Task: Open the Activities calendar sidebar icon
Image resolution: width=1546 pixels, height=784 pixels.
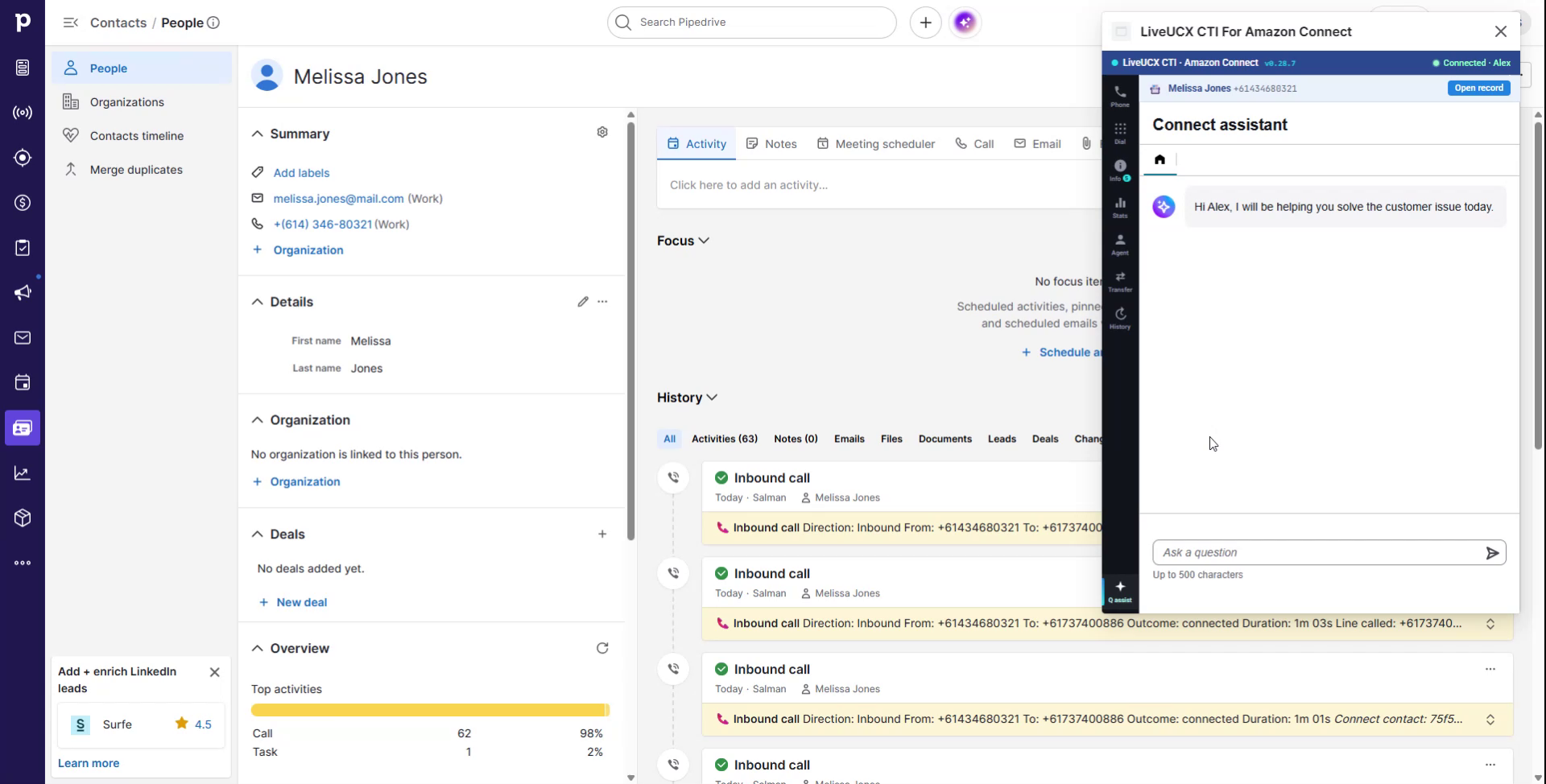Action: (x=23, y=383)
